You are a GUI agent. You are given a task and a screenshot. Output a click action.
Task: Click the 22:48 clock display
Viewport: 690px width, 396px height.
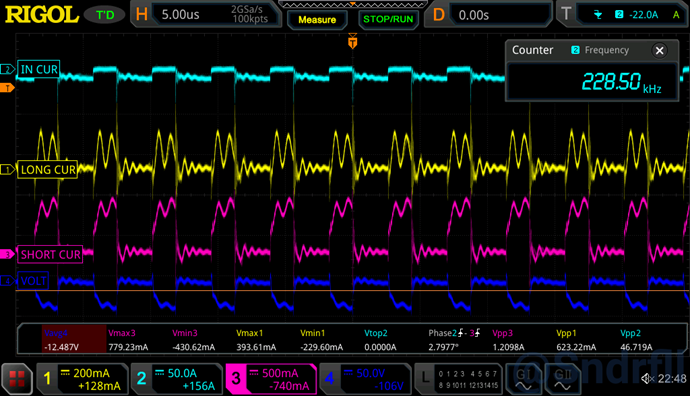click(x=672, y=378)
